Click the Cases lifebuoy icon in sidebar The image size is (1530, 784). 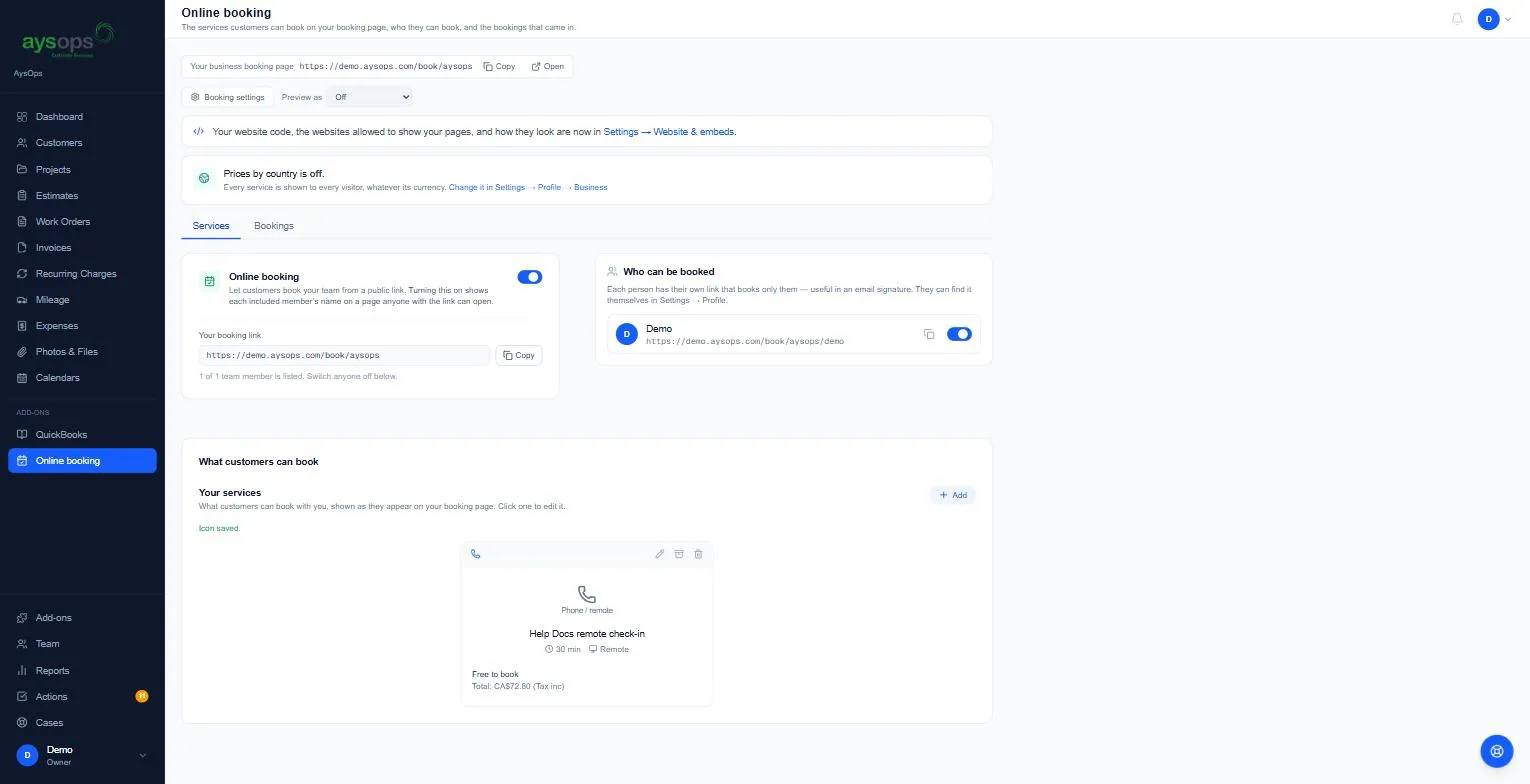tap(22, 723)
